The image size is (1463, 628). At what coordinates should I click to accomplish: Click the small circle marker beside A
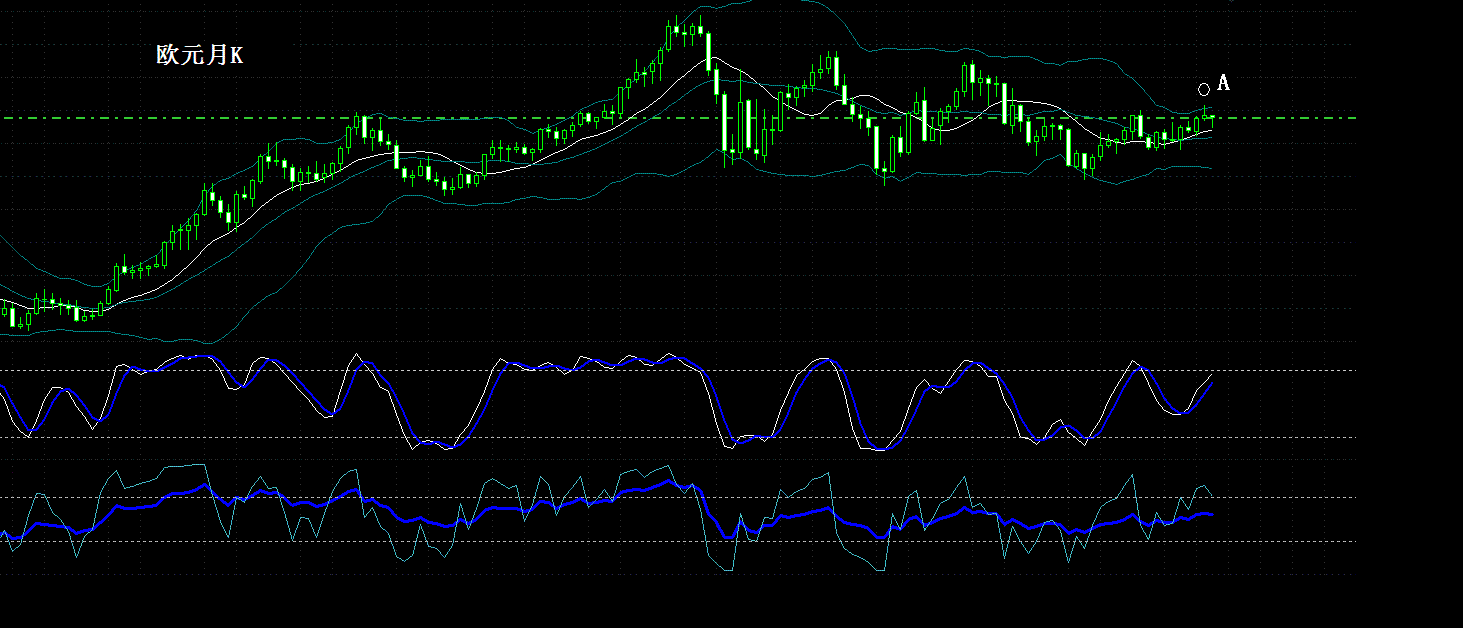pos(1204,89)
